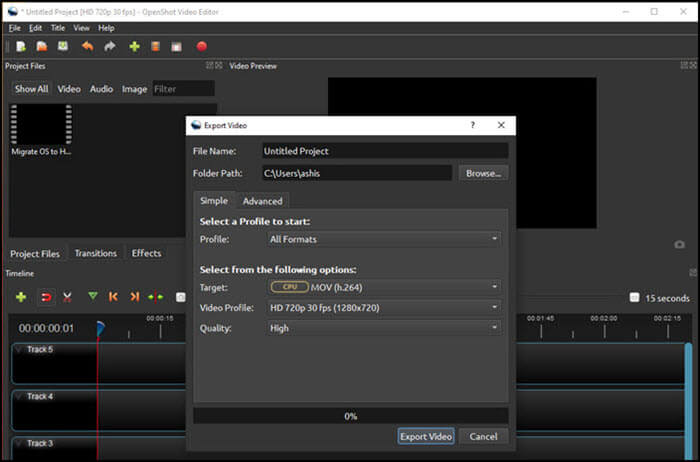
Task: Click the Browse... button
Action: (483, 173)
